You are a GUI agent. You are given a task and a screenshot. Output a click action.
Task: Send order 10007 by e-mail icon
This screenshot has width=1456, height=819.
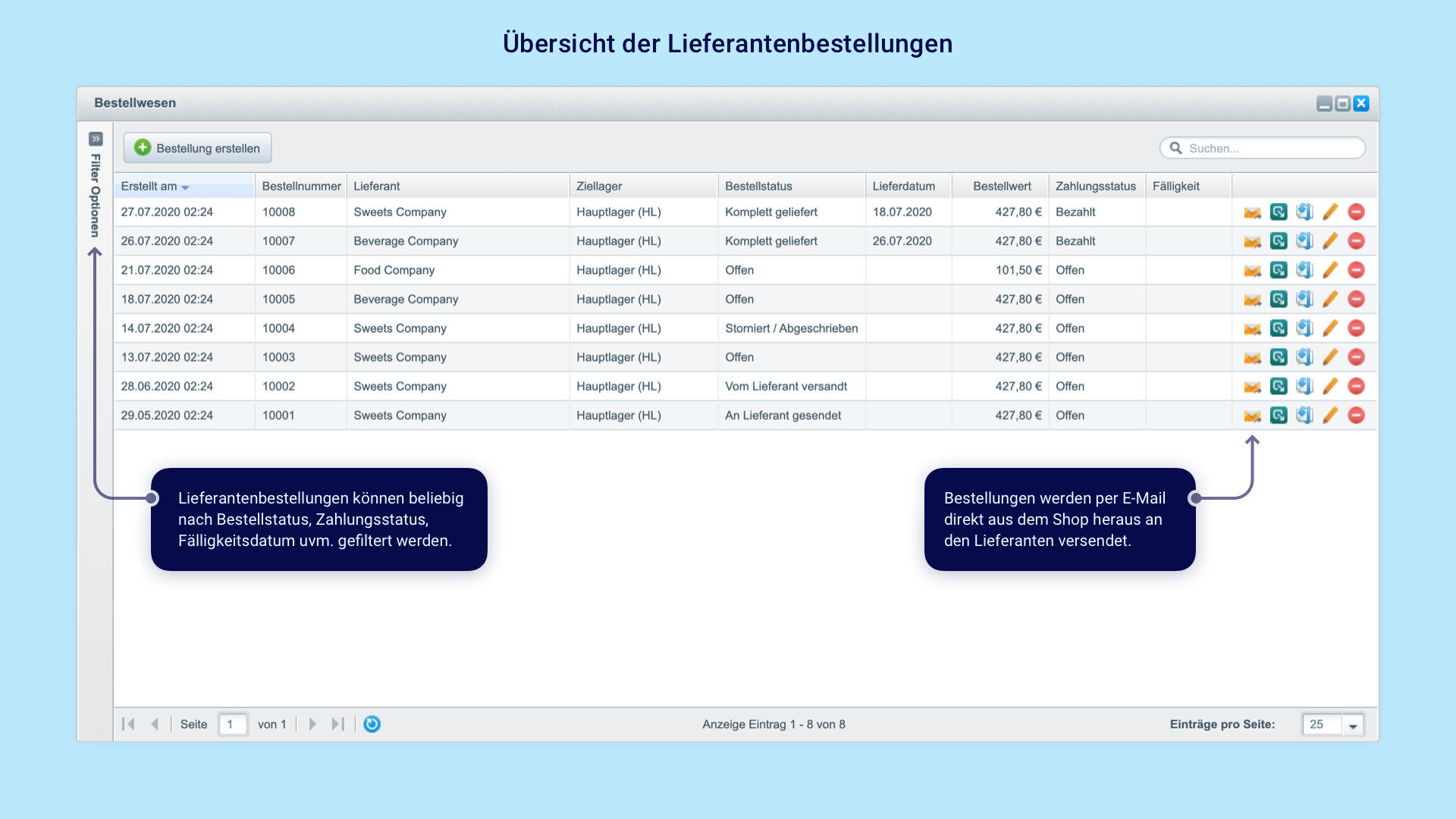click(1253, 241)
